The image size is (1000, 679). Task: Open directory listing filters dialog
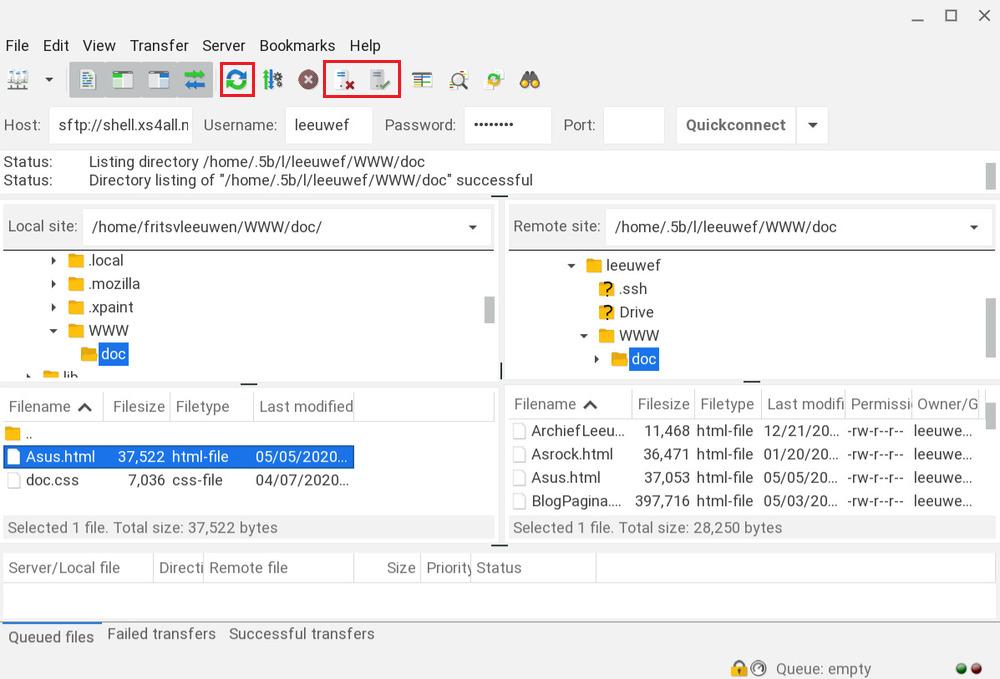(x=422, y=80)
